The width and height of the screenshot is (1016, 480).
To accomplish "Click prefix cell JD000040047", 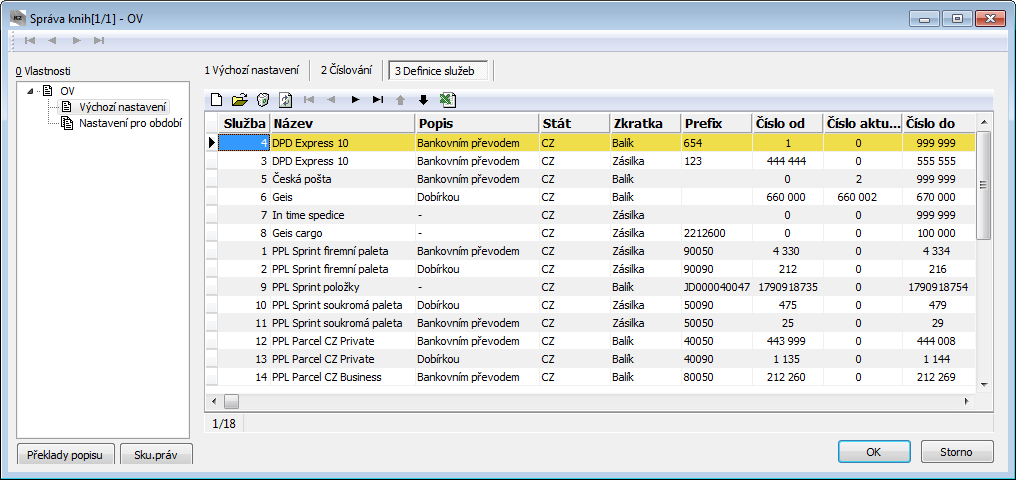I will pyautogui.click(x=717, y=286).
